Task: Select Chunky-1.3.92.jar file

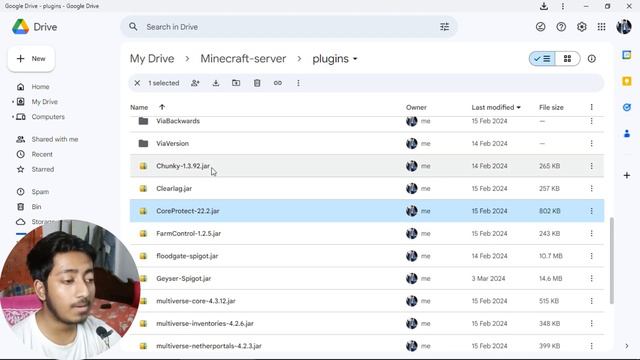Action: (x=367, y=166)
